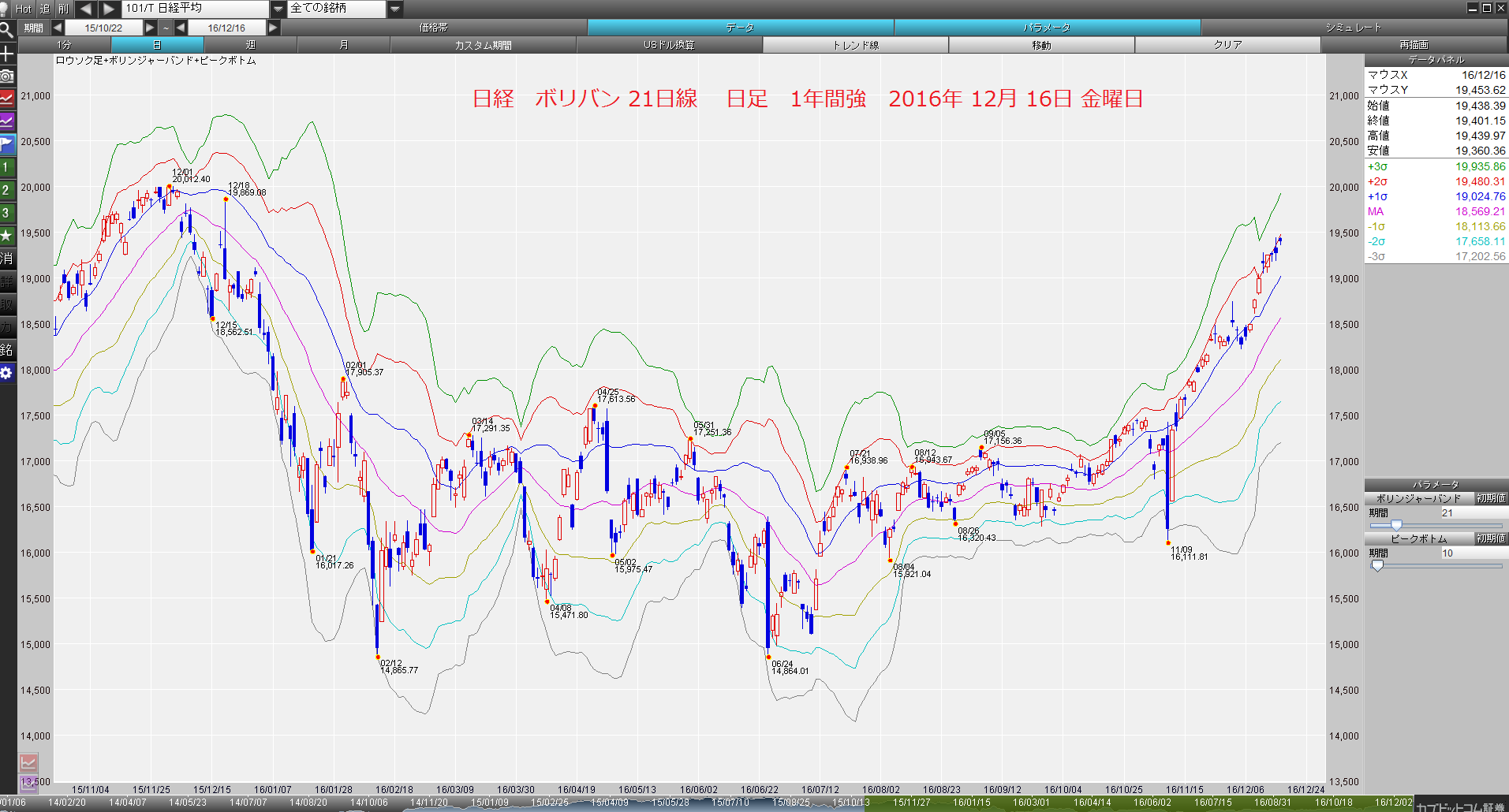Click the クリア button
The width and height of the screenshot is (1509, 812).
1227,45
